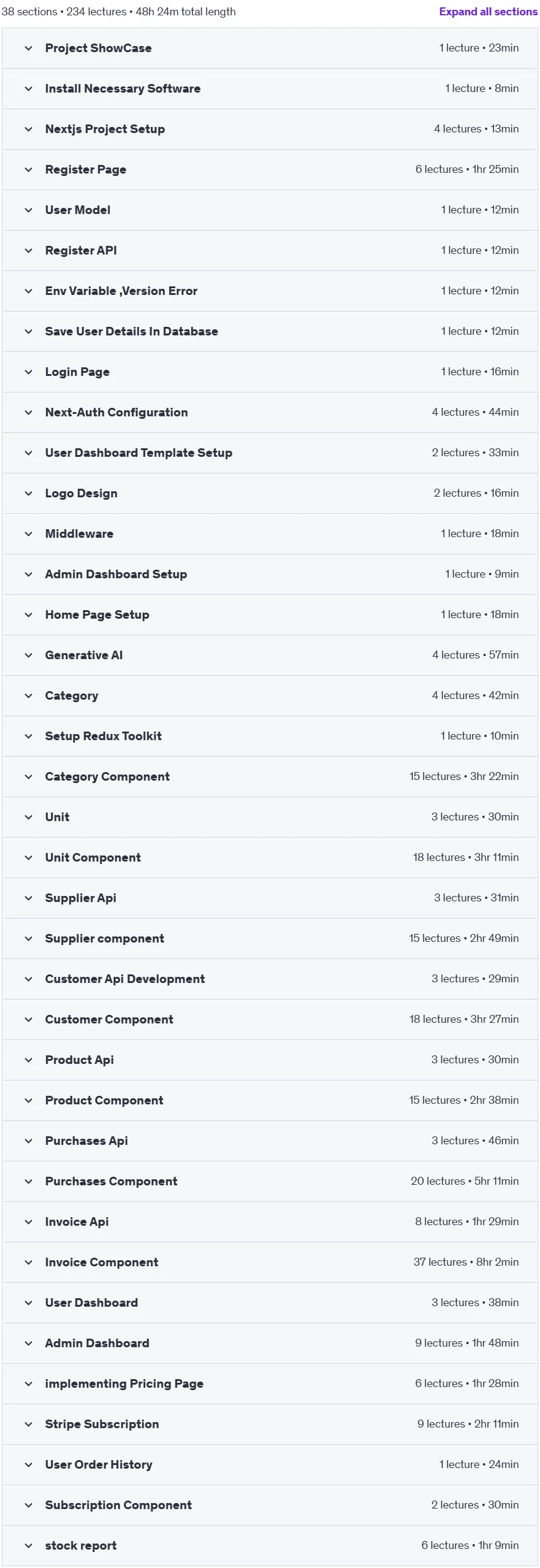Open Subscription Component section header
The image size is (540, 1568).
(x=270, y=1505)
